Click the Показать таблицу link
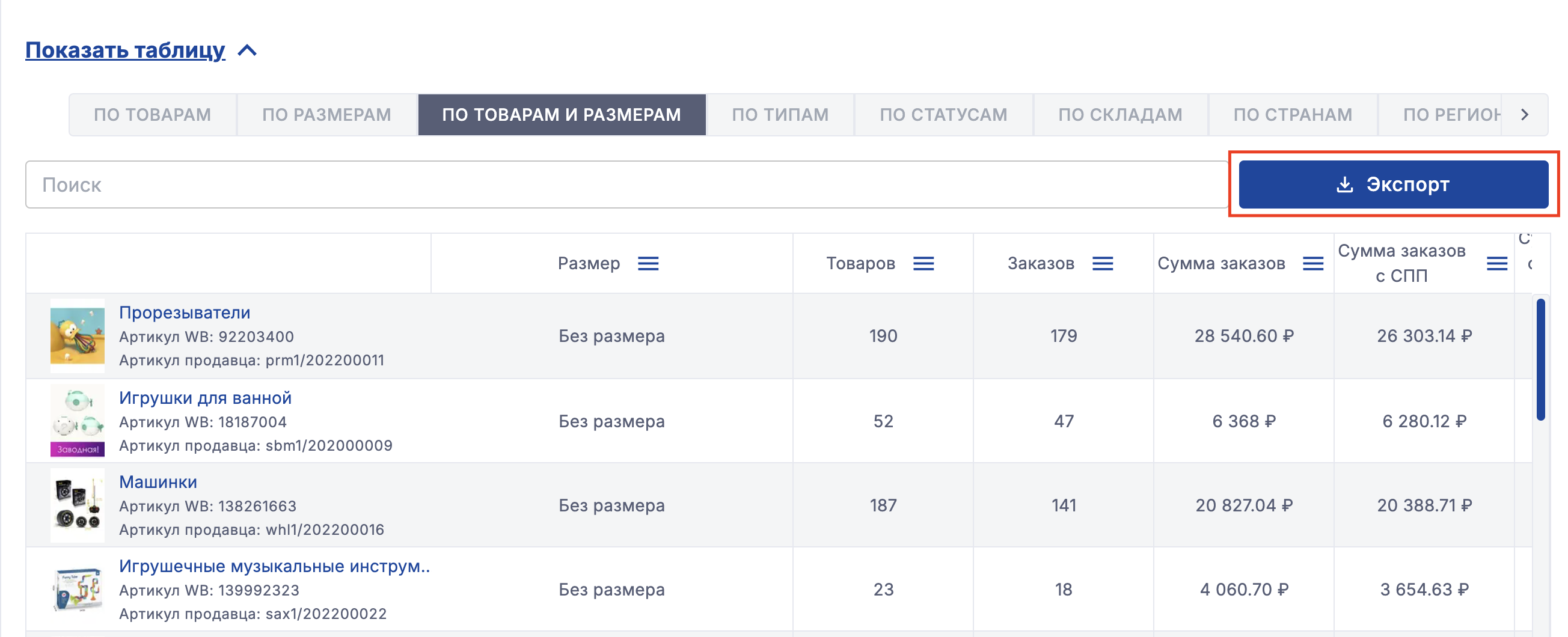 126,50
